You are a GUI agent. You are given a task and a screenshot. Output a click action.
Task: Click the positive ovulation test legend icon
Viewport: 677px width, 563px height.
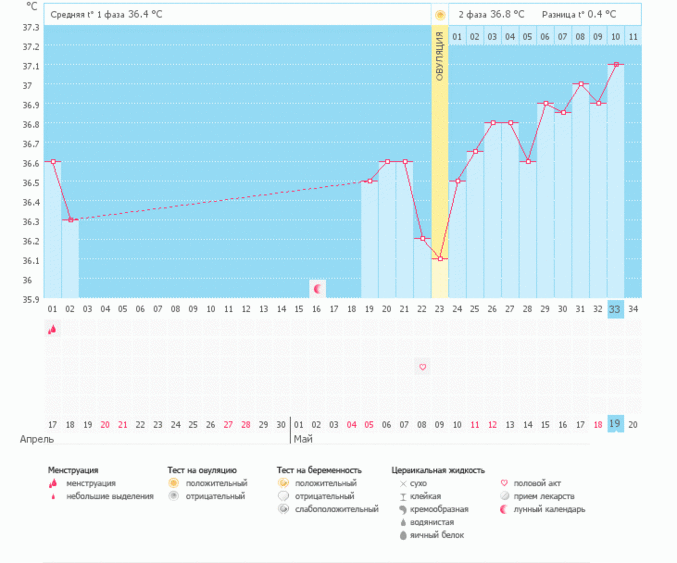[x=173, y=483]
